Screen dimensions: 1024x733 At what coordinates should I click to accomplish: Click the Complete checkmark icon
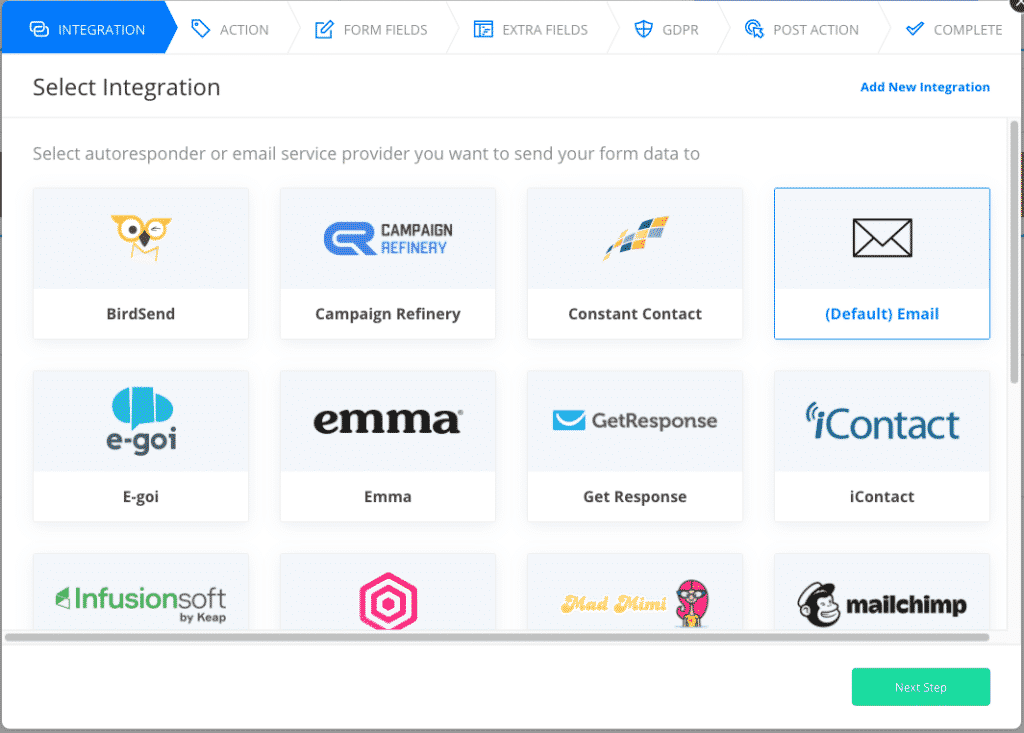[915, 29]
